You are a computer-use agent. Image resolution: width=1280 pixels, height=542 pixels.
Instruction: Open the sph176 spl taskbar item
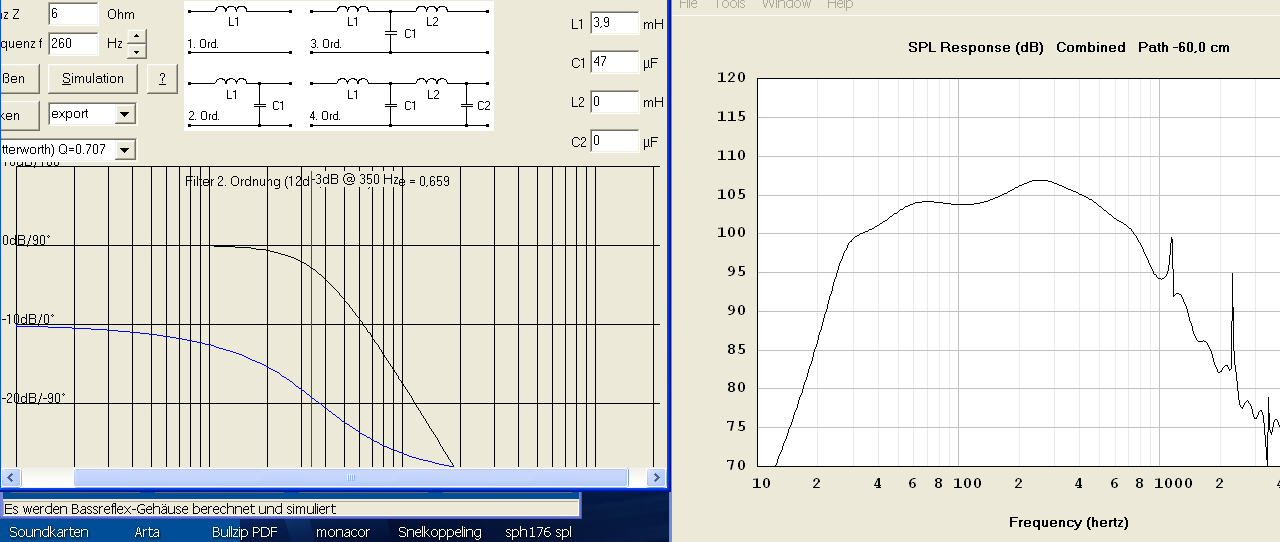click(538, 532)
